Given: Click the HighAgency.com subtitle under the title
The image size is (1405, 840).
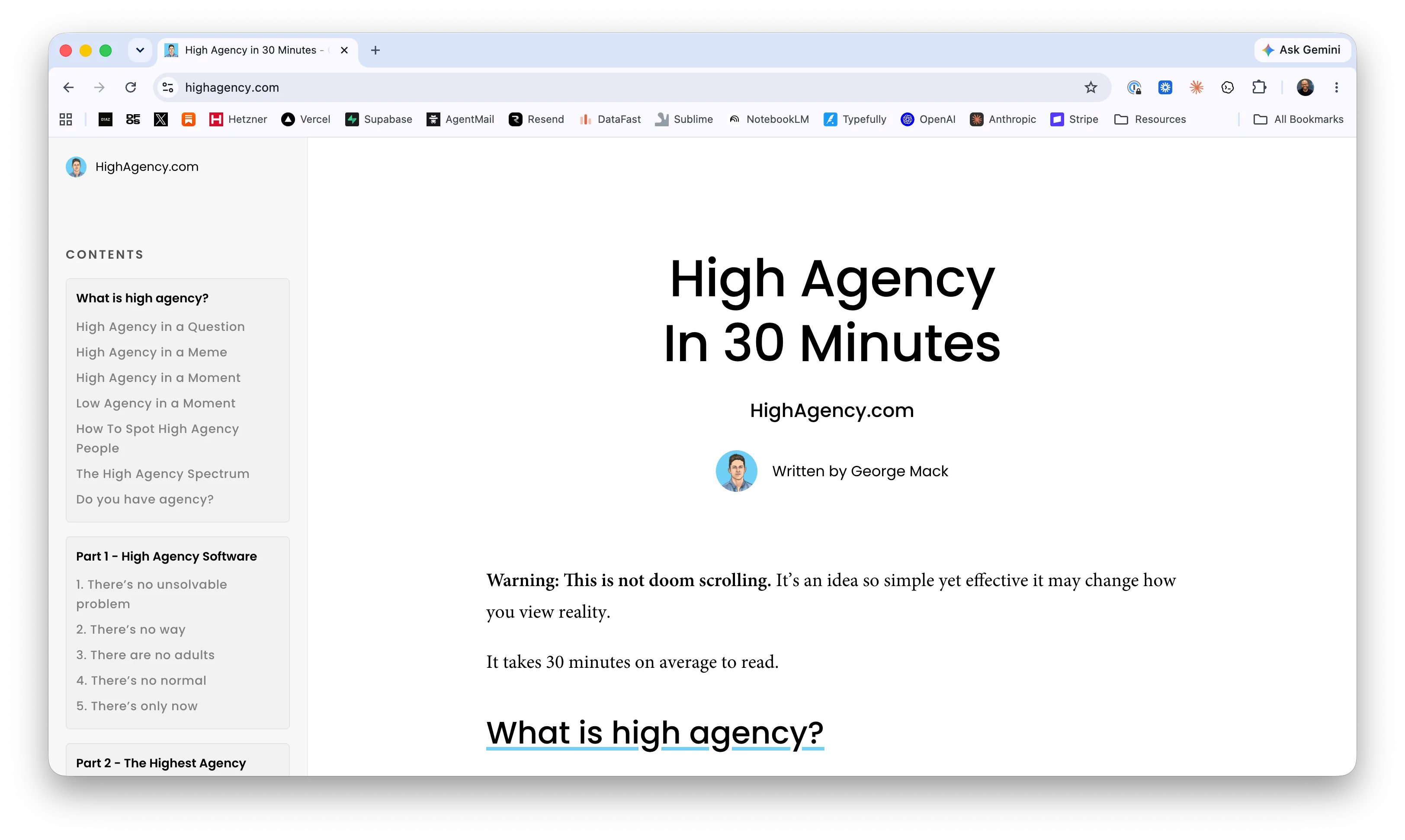Looking at the screenshot, I should 831,410.
